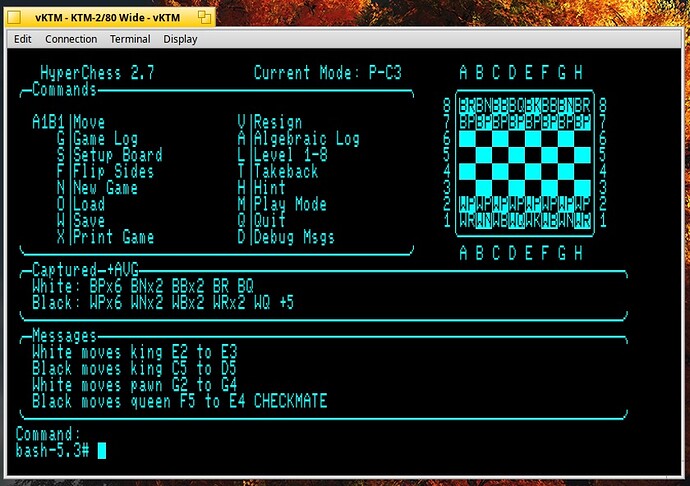Click the 'Algebraic Log' command line
The width and height of the screenshot is (690, 486).
(298, 139)
